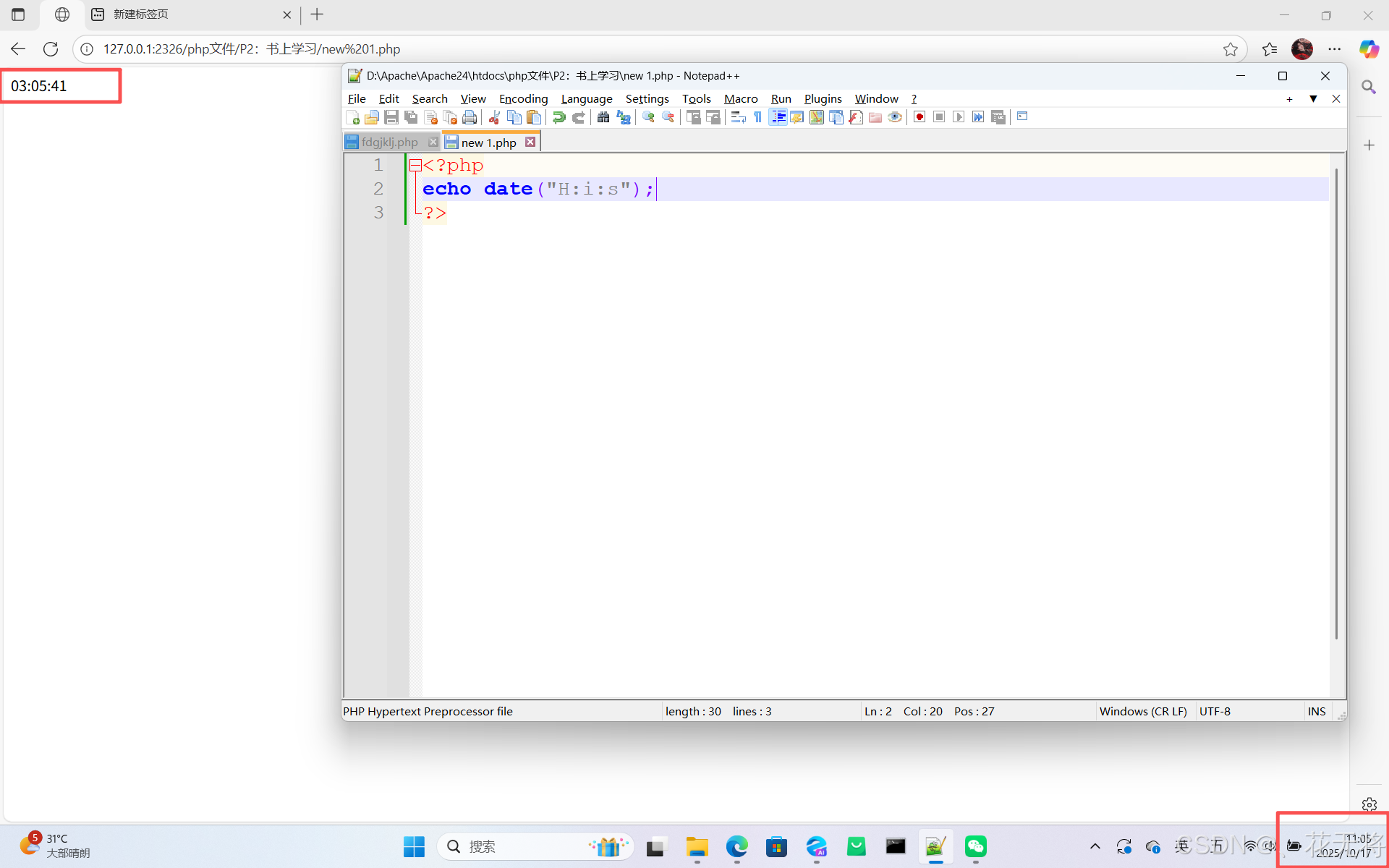1389x868 pixels.
Task: Toggle Show all characters pilcrow button
Action: coord(757,117)
